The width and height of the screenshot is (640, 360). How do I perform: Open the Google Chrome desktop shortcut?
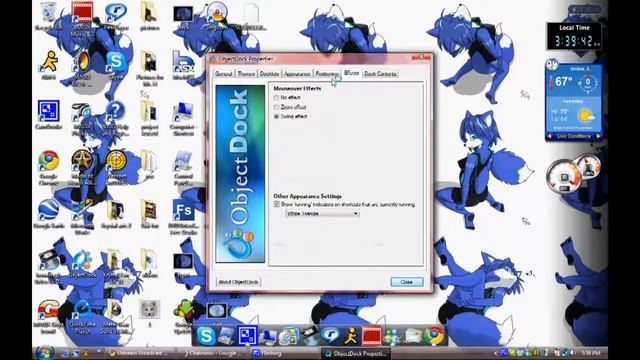tap(49, 167)
